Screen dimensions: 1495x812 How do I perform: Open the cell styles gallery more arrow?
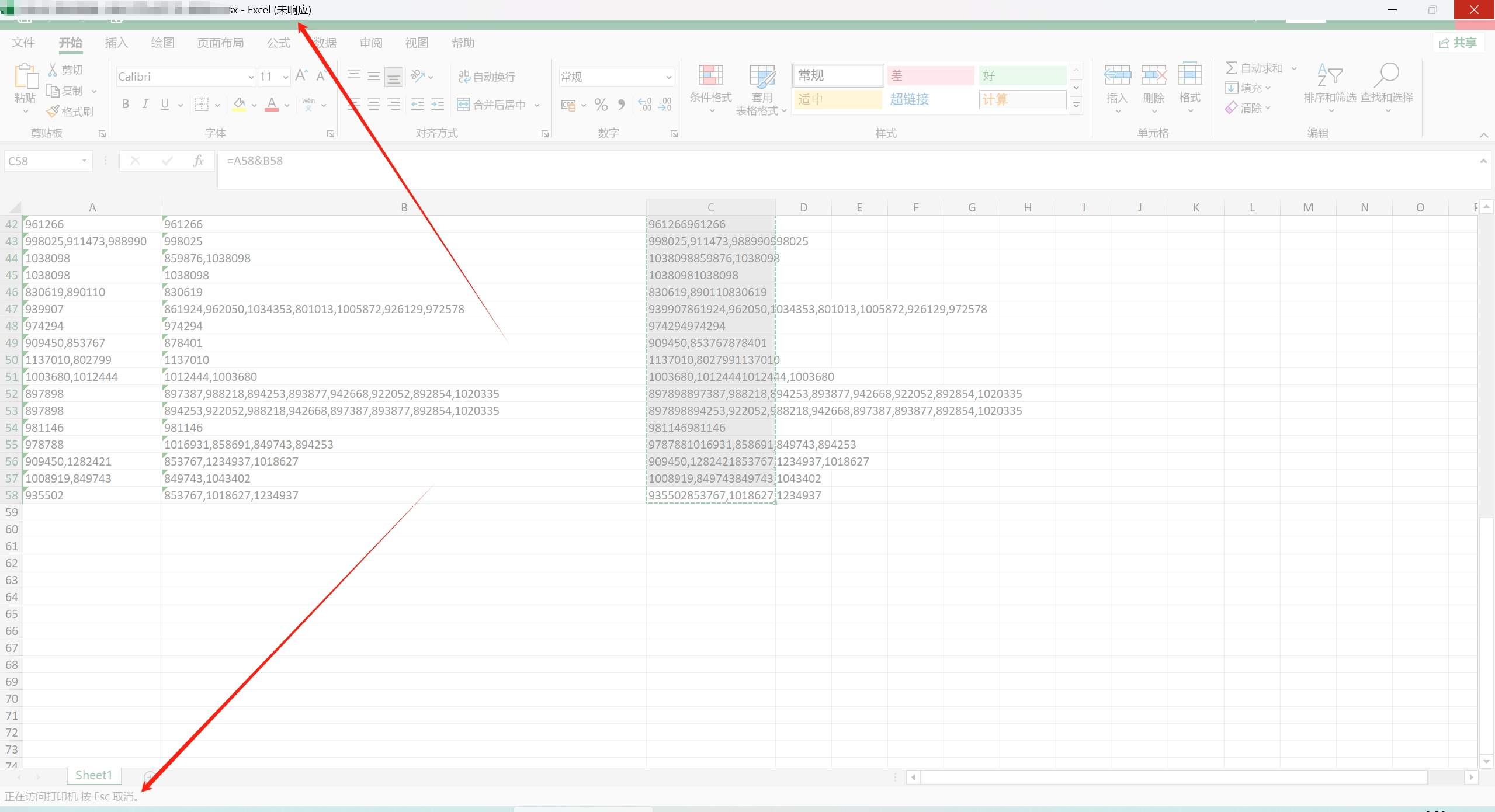pyautogui.click(x=1076, y=106)
